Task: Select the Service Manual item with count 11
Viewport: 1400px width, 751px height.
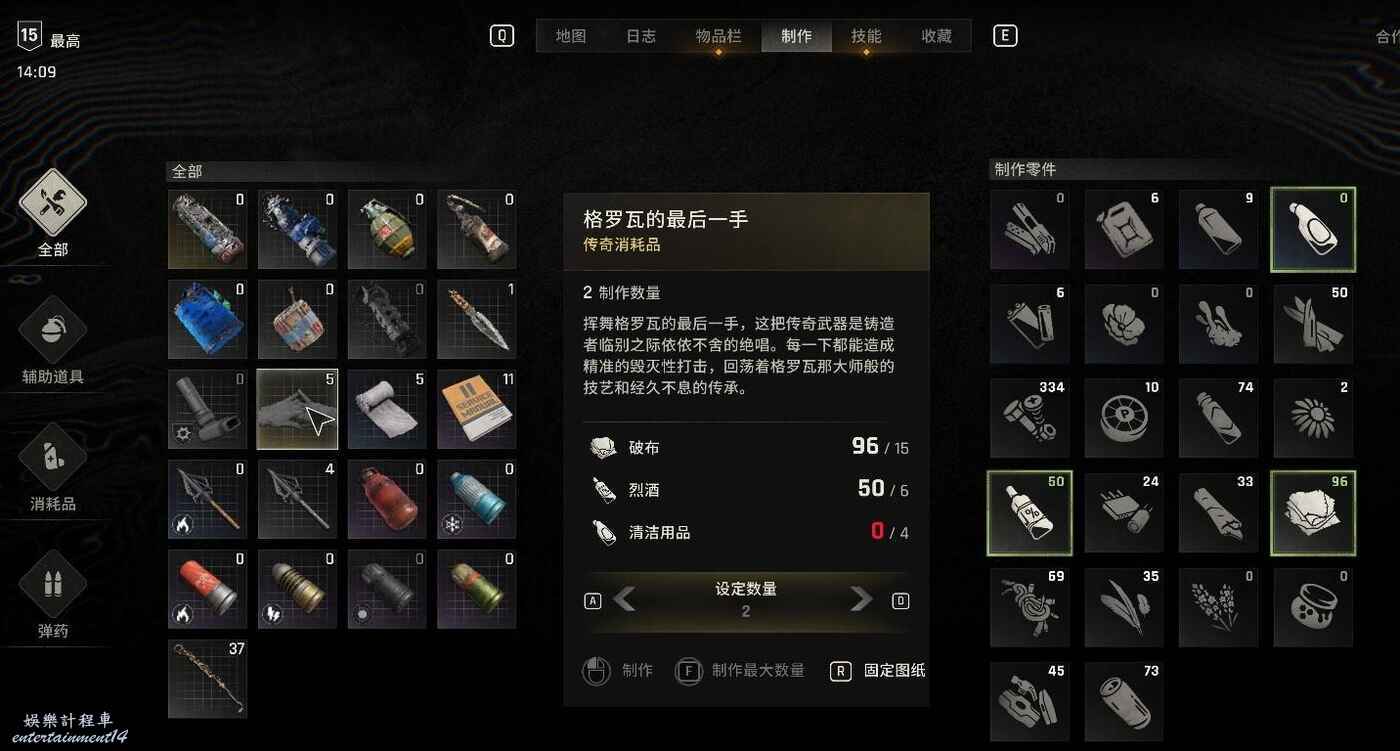Action: pos(477,409)
